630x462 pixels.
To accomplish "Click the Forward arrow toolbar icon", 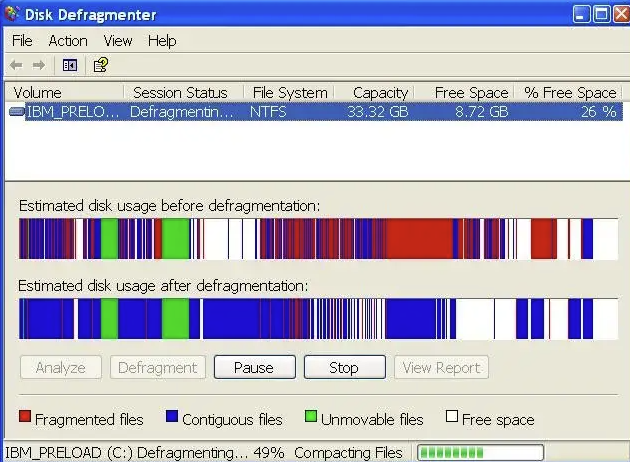I will 39,65.
